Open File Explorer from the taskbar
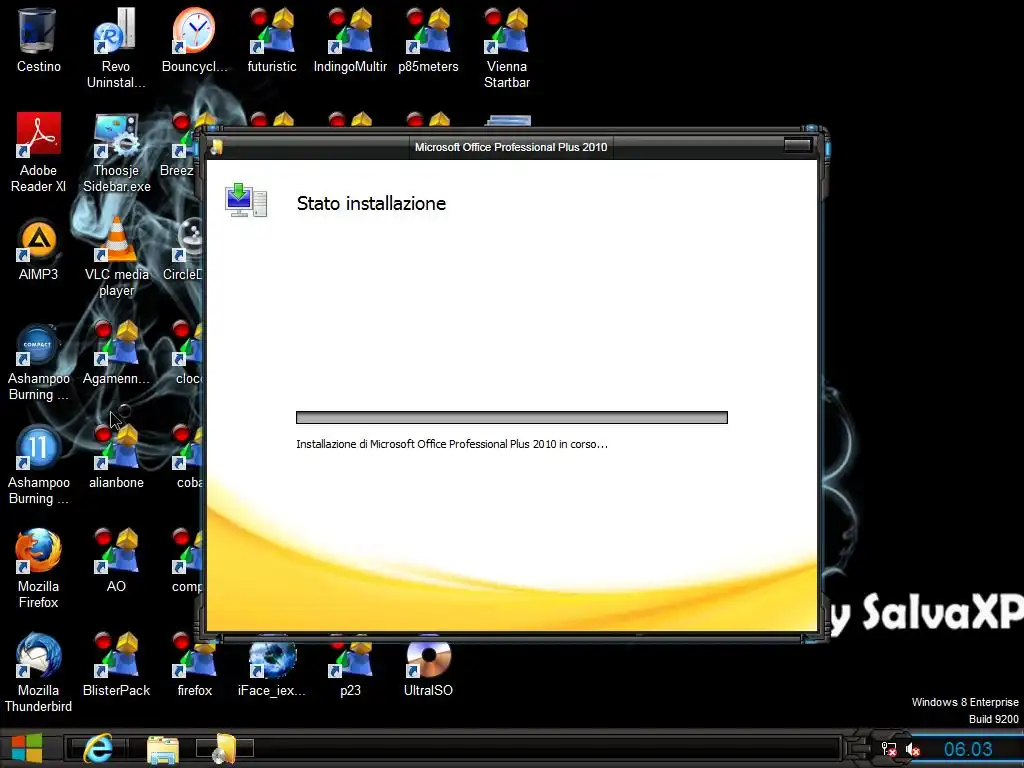The image size is (1024, 768). [163, 749]
